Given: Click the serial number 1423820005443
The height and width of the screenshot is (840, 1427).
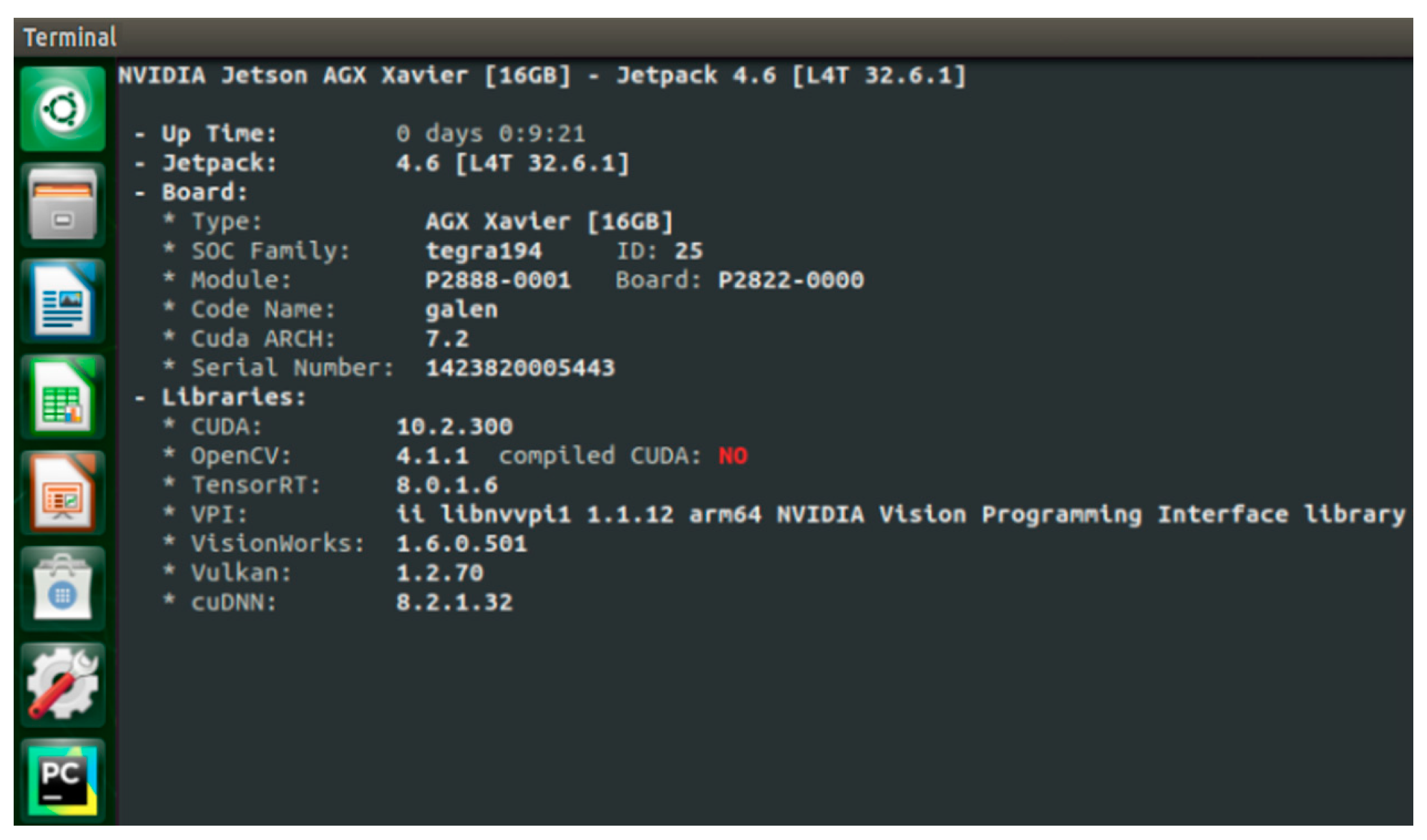Looking at the screenshot, I should 520,368.
